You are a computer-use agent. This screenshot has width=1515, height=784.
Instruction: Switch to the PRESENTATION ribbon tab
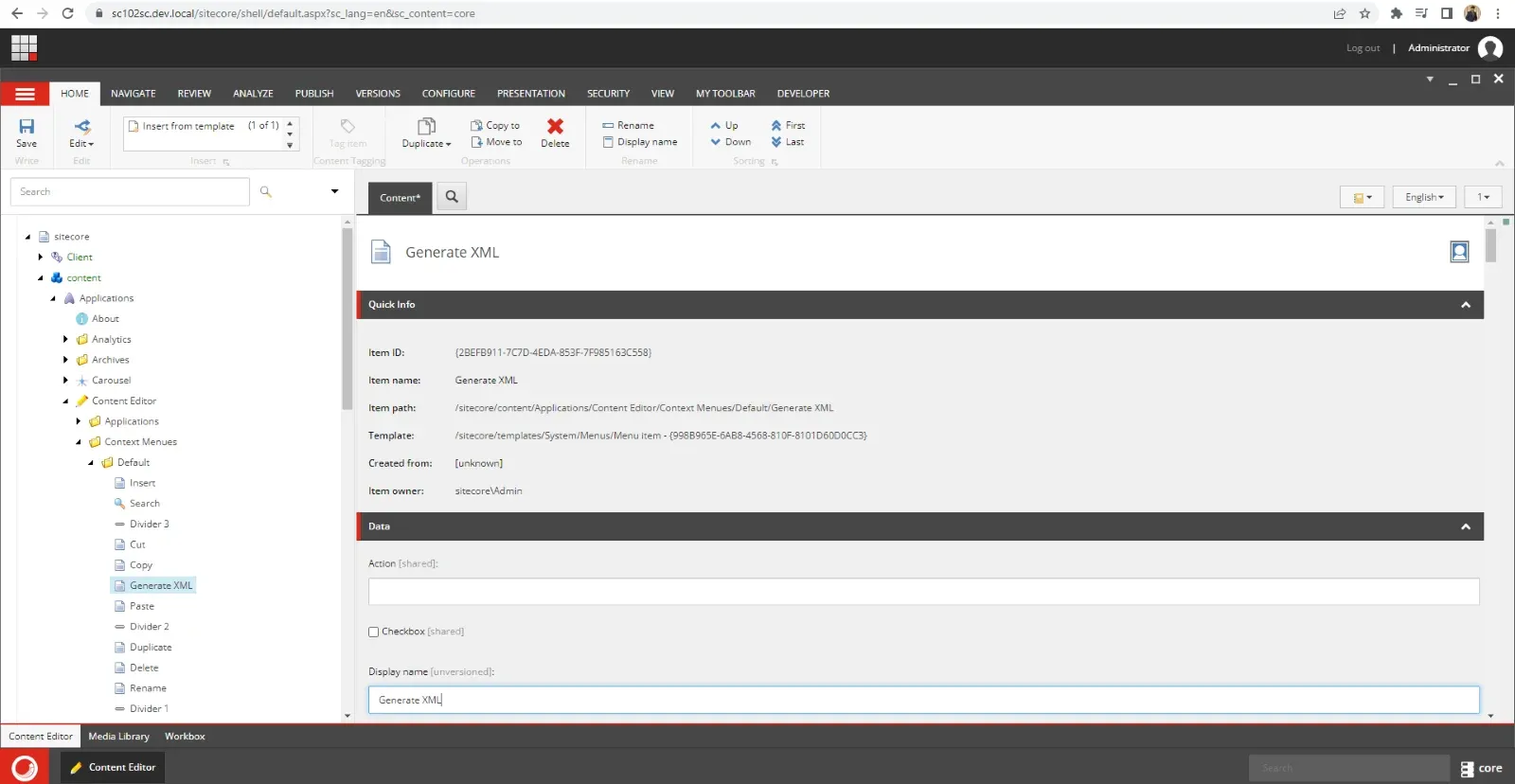pyautogui.click(x=531, y=94)
